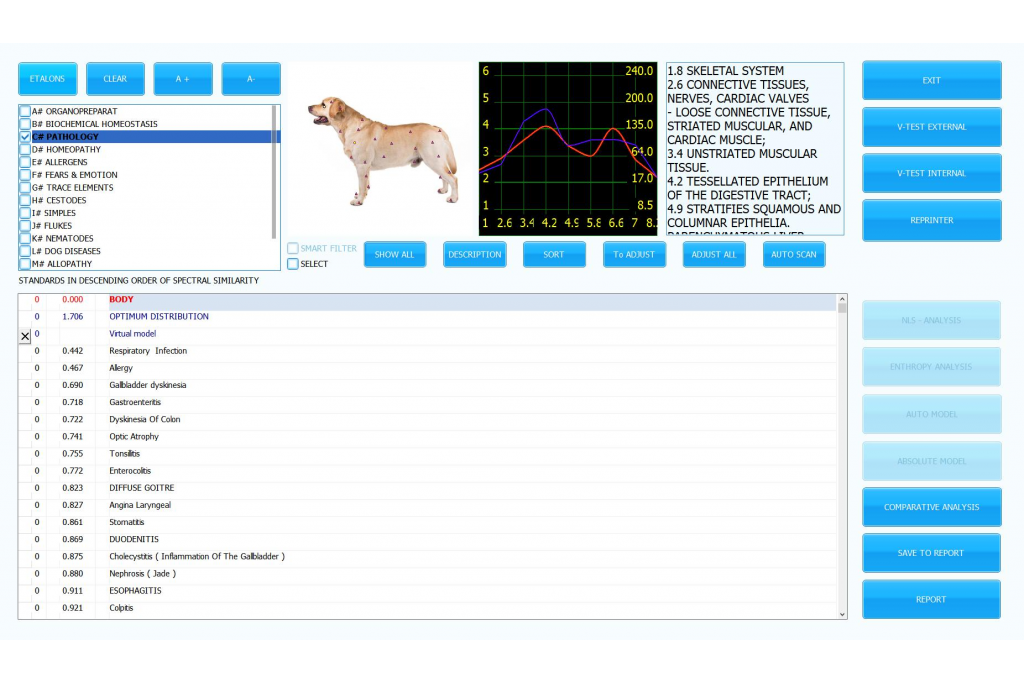Check the H# CESTODES checkbox
The image size is (1024, 683).
pos(25,200)
